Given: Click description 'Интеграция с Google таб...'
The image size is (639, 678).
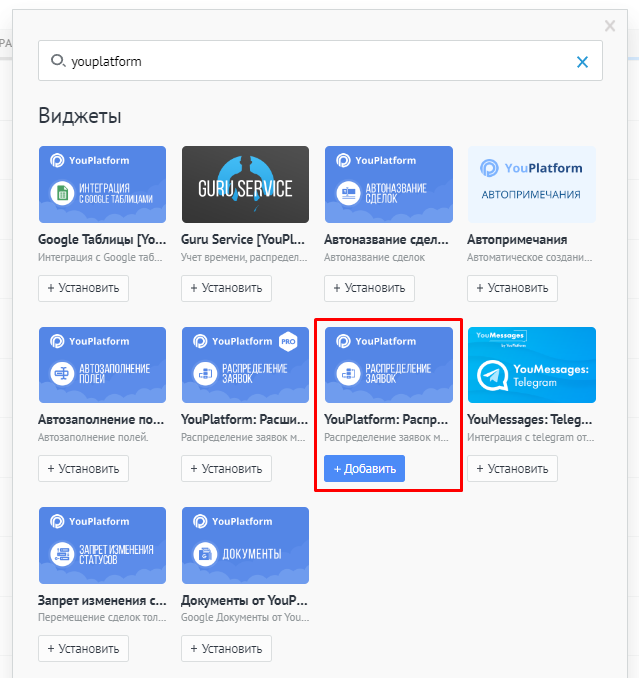Looking at the screenshot, I should click(100, 258).
